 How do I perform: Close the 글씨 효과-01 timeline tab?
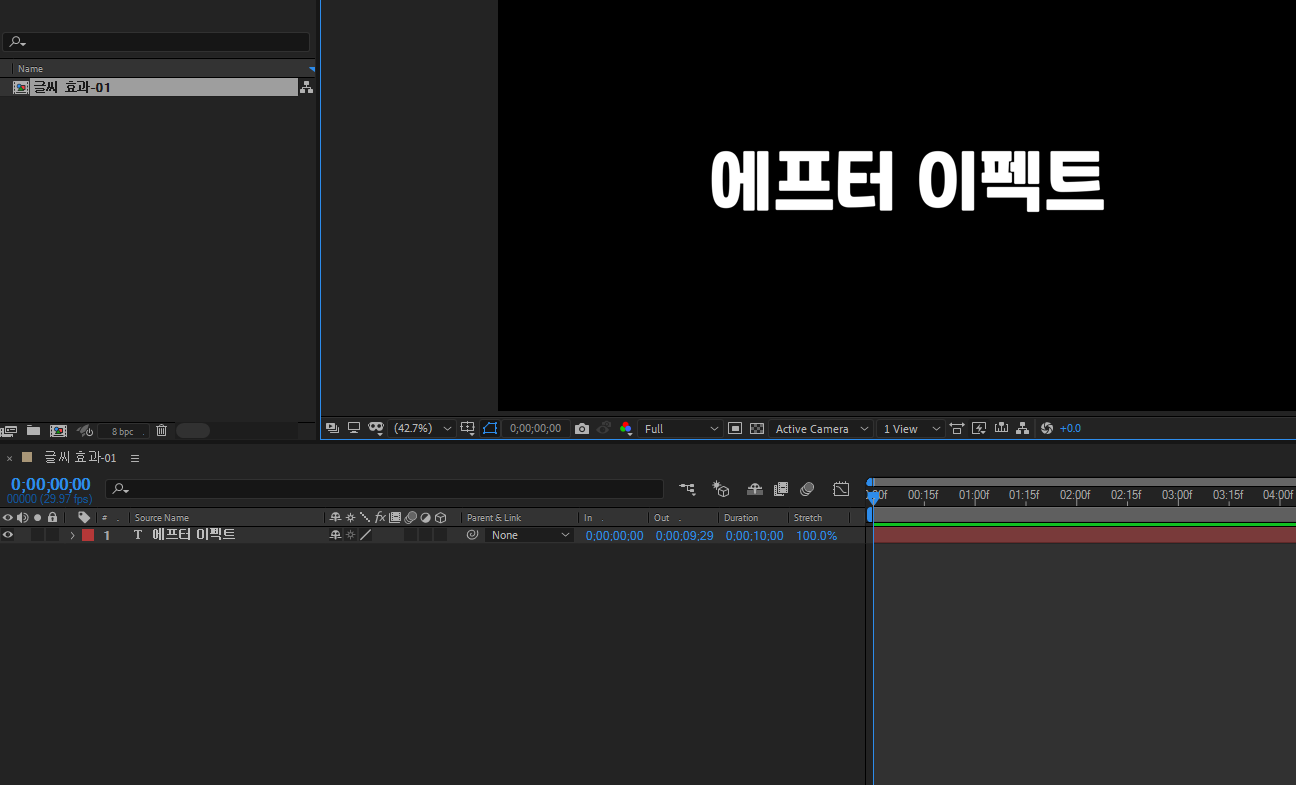pyautogui.click(x=10, y=458)
